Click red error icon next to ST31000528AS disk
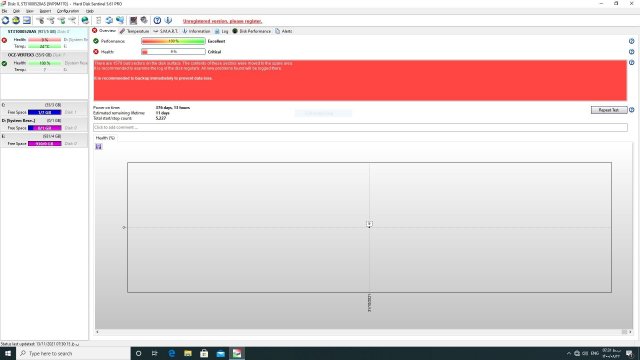Screen dimensions: 640x360 (4, 40)
